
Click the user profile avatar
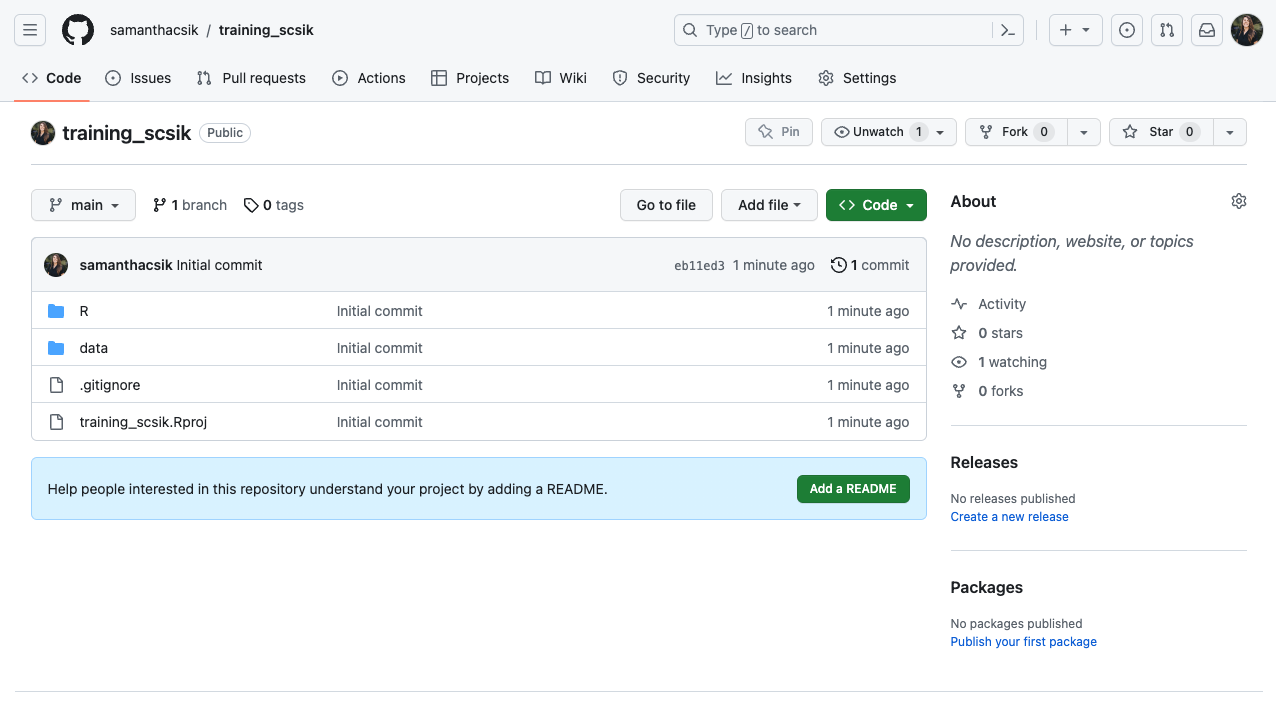[1247, 30]
